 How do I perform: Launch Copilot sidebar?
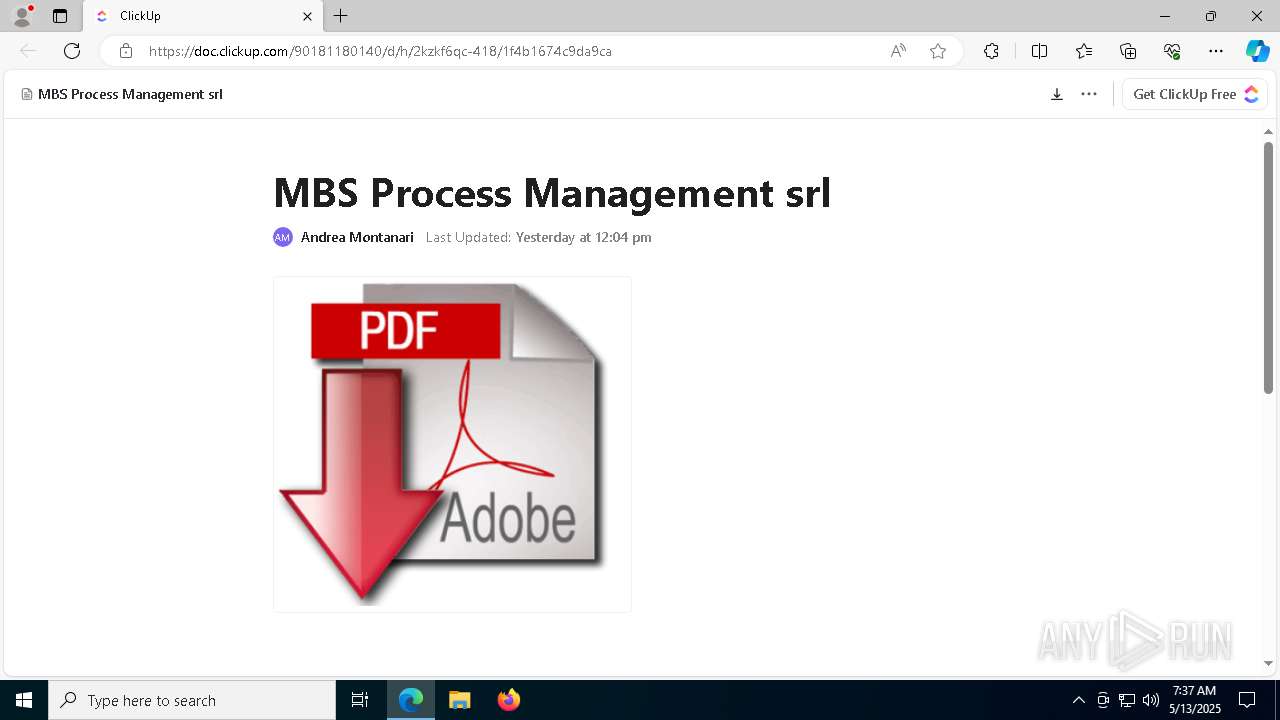click(x=1257, y=51)
